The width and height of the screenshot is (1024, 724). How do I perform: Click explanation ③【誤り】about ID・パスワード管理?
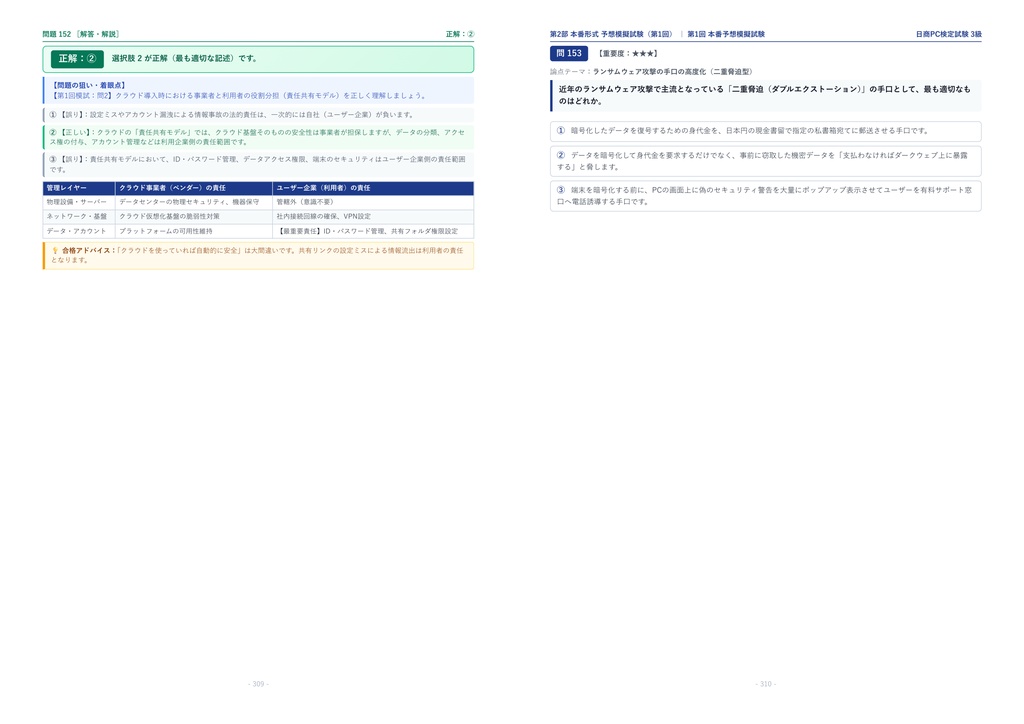(x=259, y=165)
